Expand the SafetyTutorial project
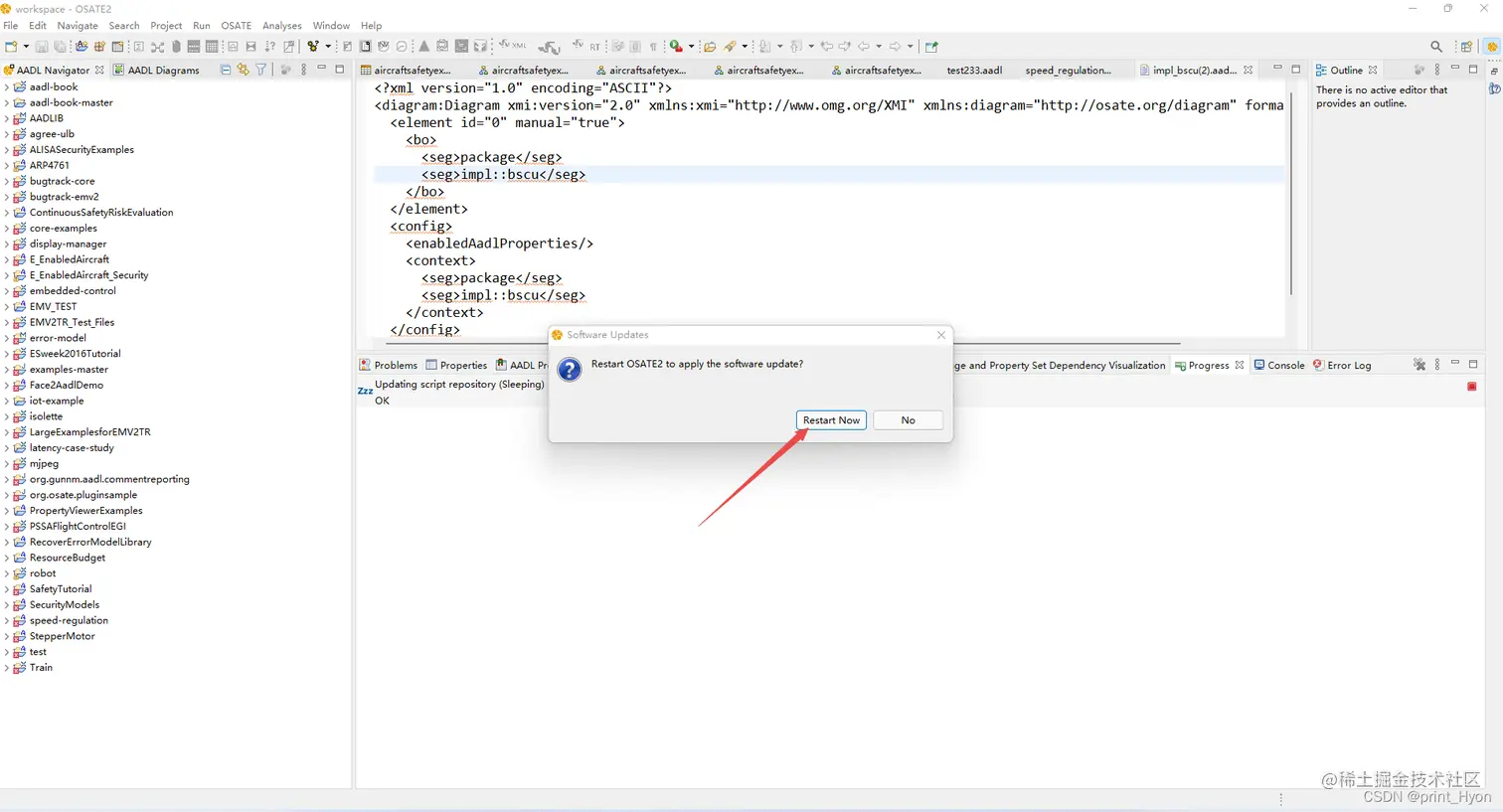Image resolution: width=1503 pixels, height=812 pixels. point(7,588)
